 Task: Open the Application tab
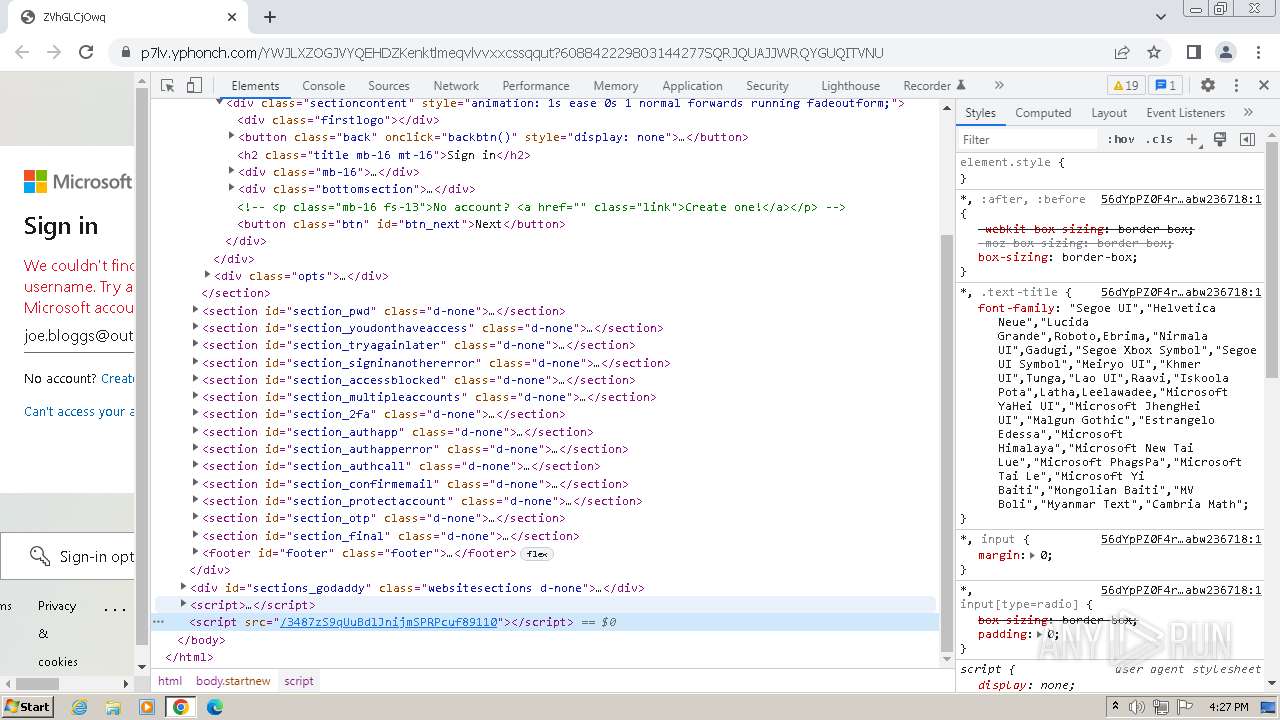point(692,86)
